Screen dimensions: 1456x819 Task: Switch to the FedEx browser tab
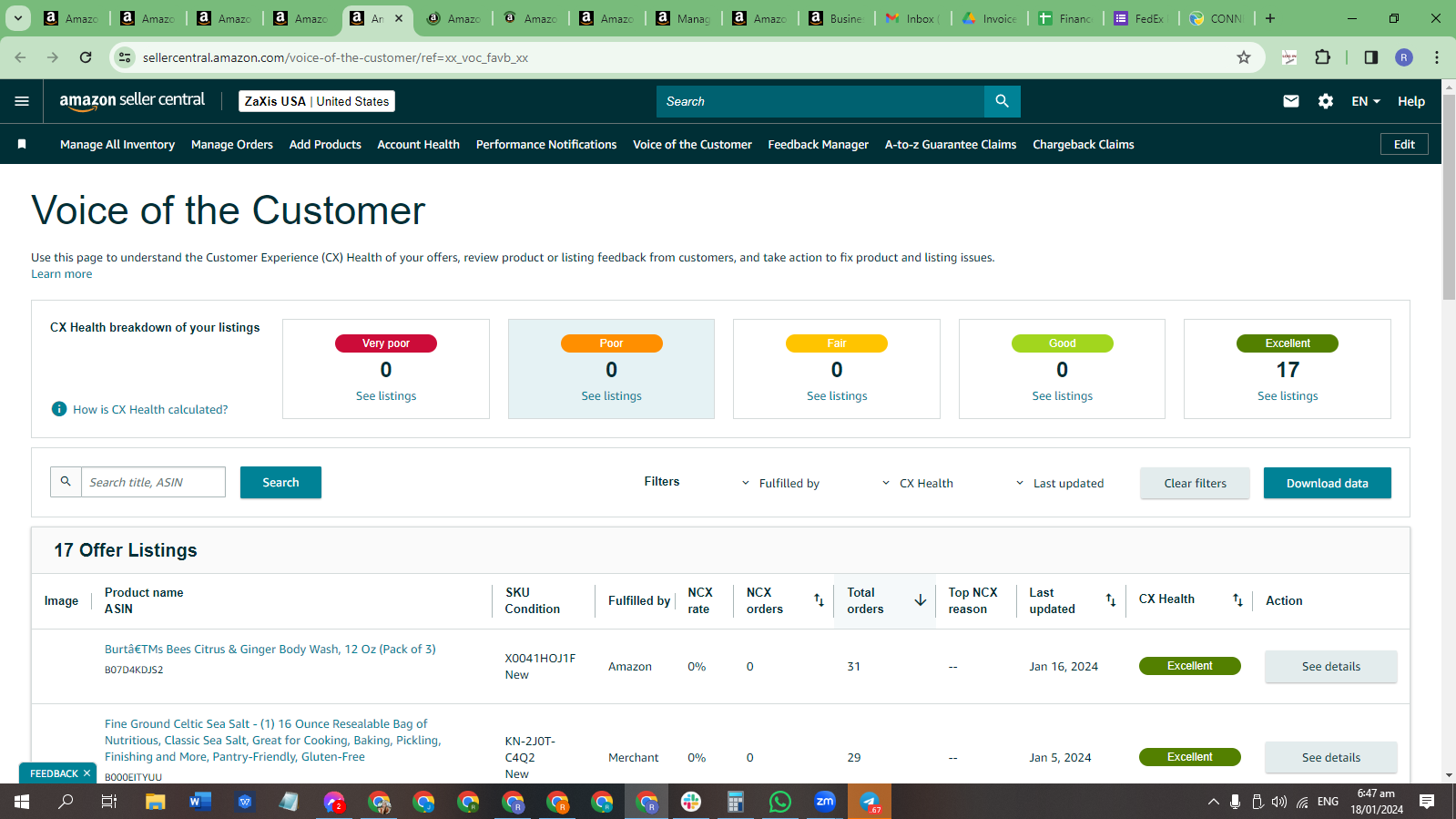(1141, 18)
